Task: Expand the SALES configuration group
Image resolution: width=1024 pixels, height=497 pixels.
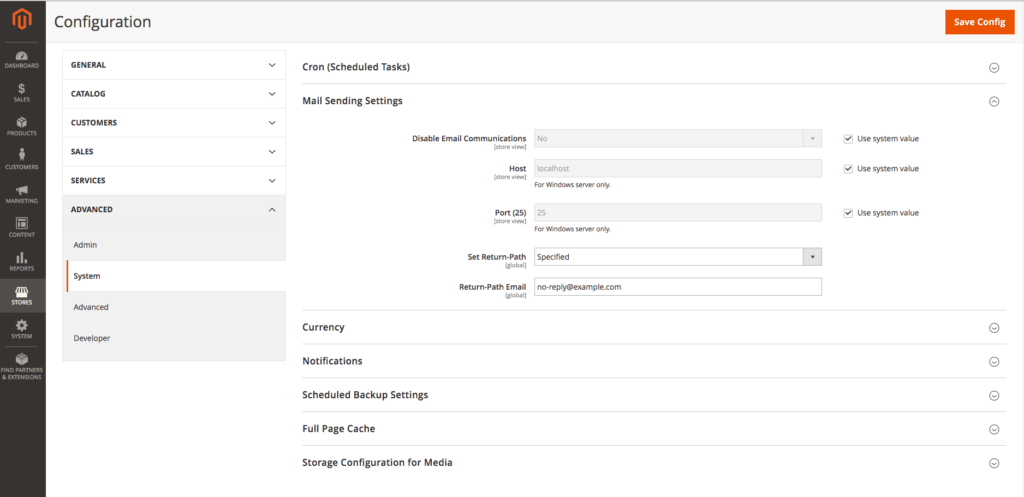Action: click(174, 152)
